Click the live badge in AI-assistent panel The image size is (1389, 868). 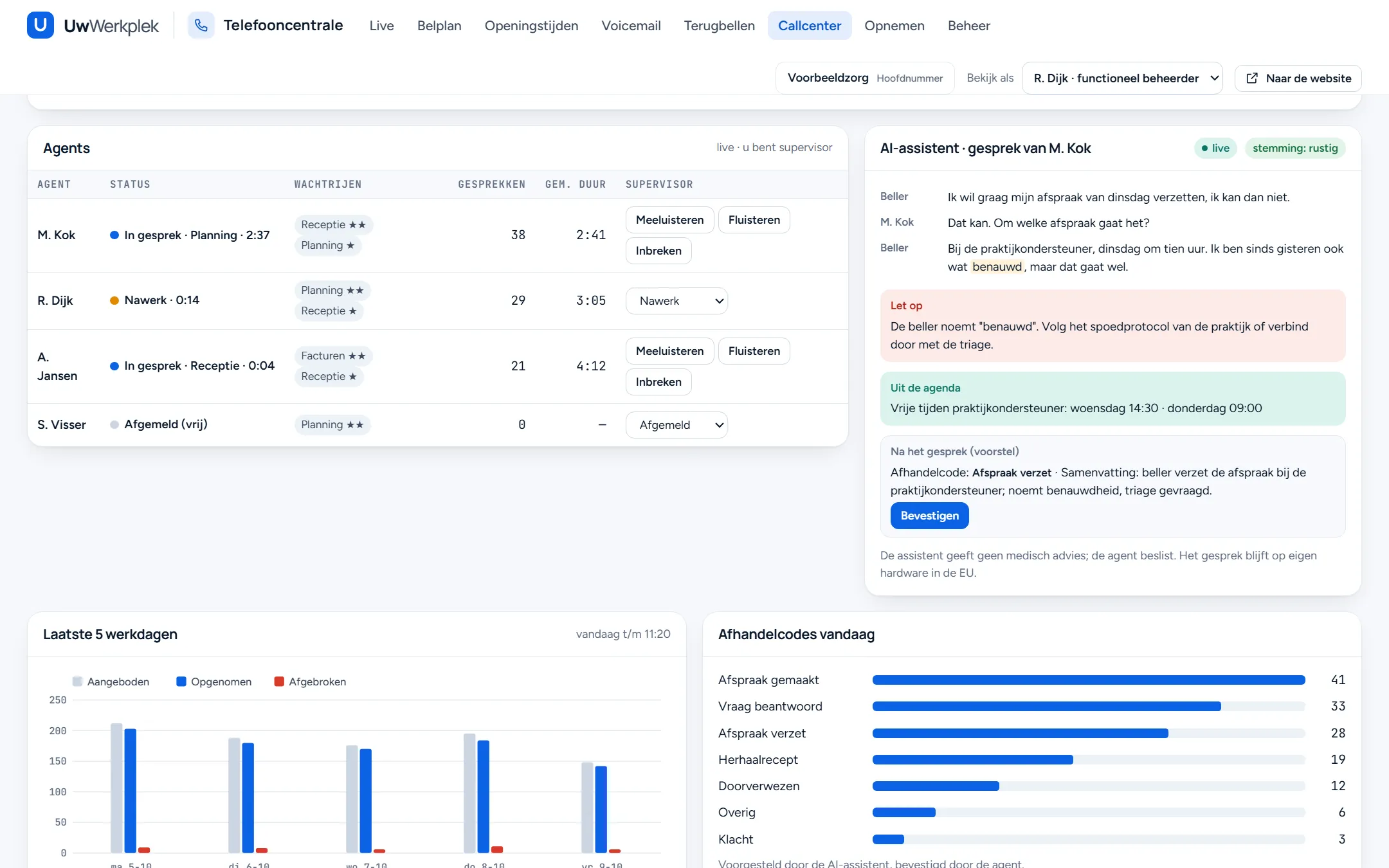click(1215, 149)
